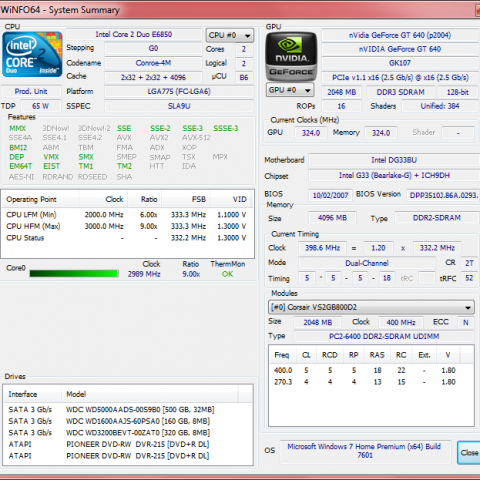This screenshot has height=480, width=480.
Task: Click the Prod. Unit button
Action: coord(31,91)
